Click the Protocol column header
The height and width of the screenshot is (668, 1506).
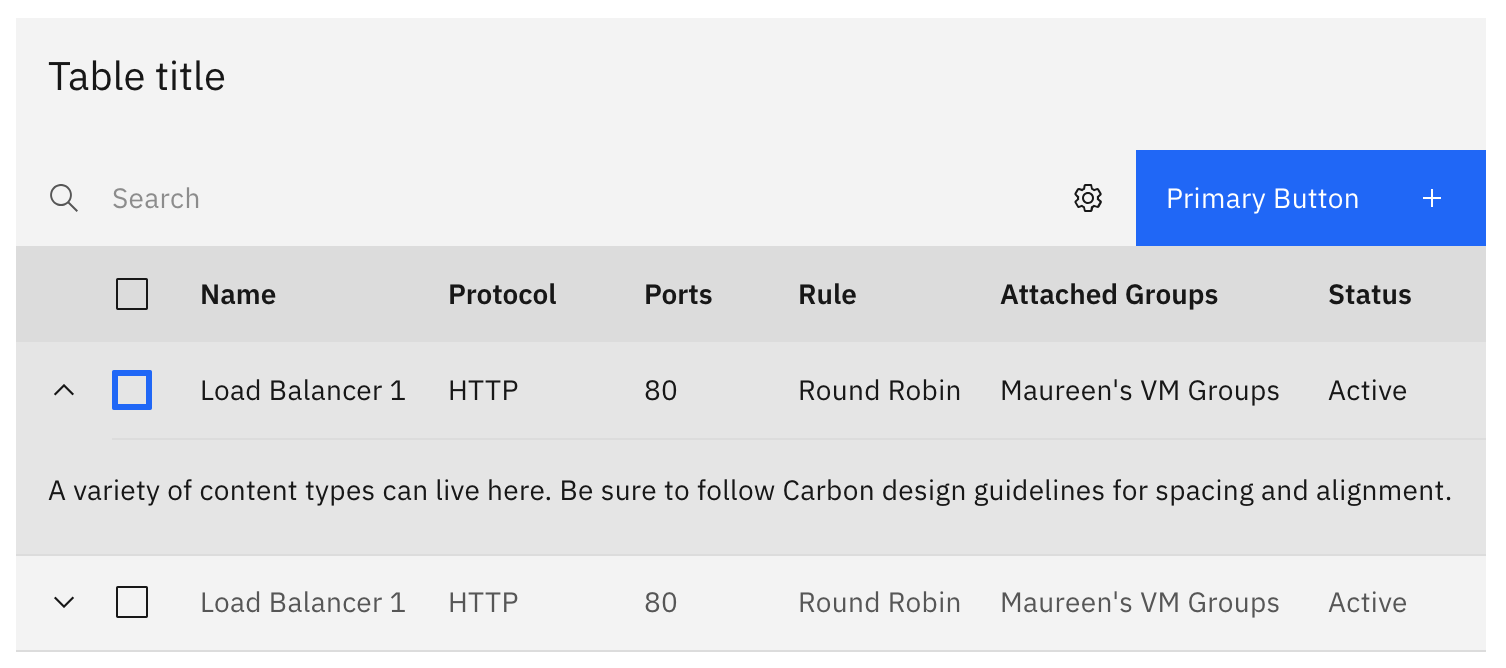pyautogui.click(x=502, y=294)
